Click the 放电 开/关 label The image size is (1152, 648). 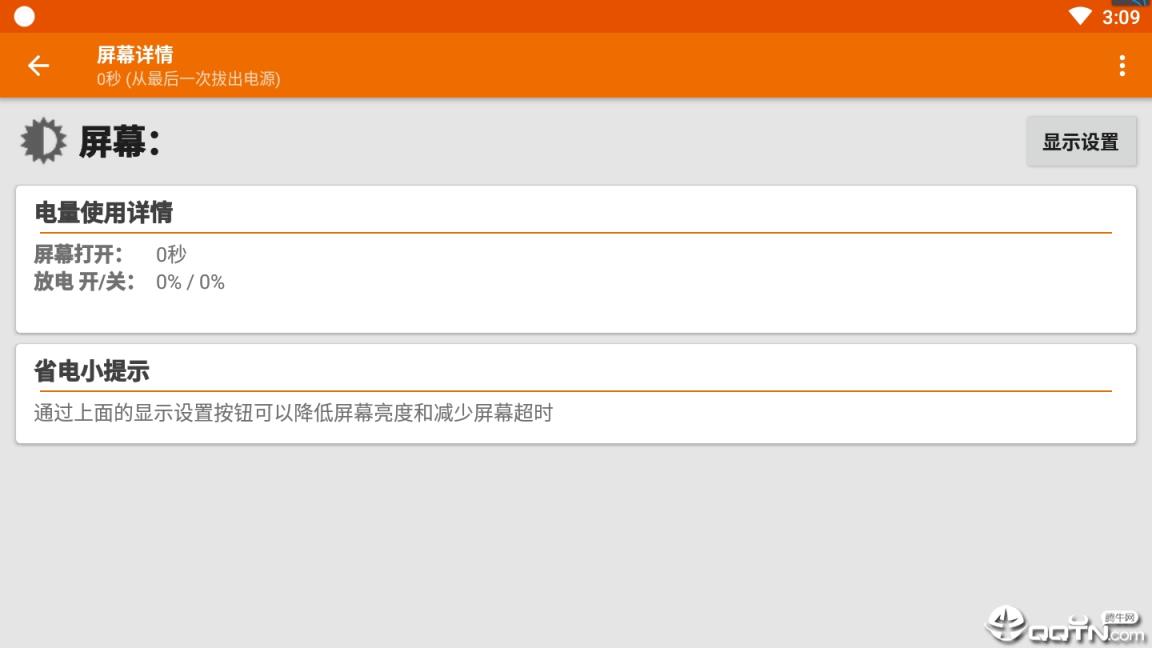point(84,282)
